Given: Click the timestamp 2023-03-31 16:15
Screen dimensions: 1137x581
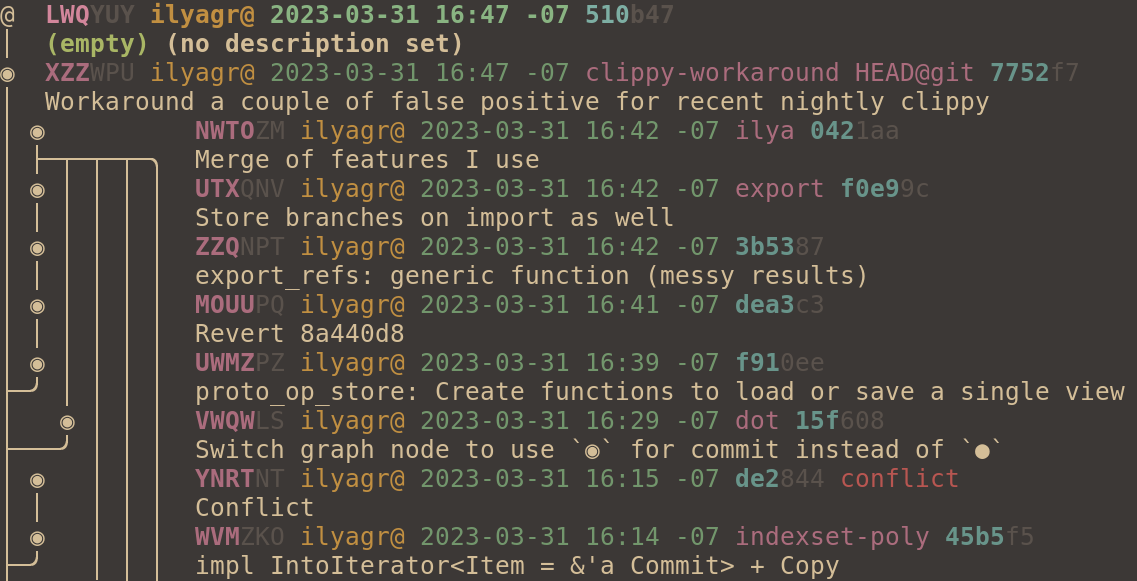Looking at the screenshot, I should point(539,479).
